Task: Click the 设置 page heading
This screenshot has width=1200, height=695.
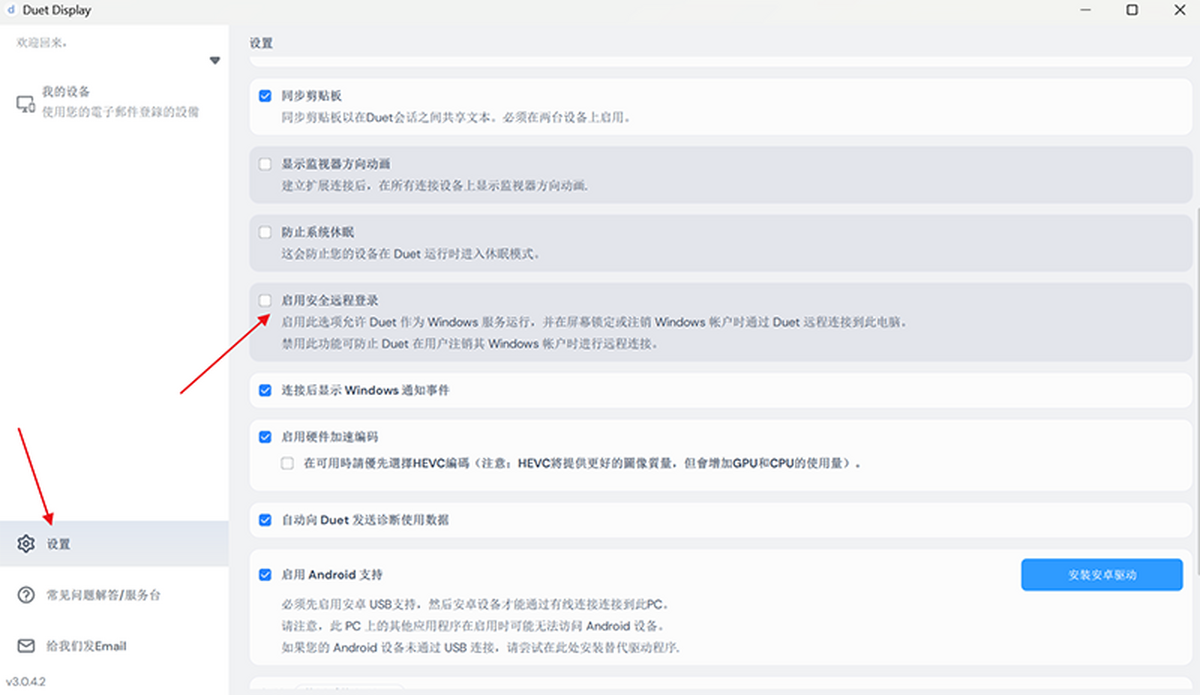Action: pyautogui.click(x=261, y=44)
